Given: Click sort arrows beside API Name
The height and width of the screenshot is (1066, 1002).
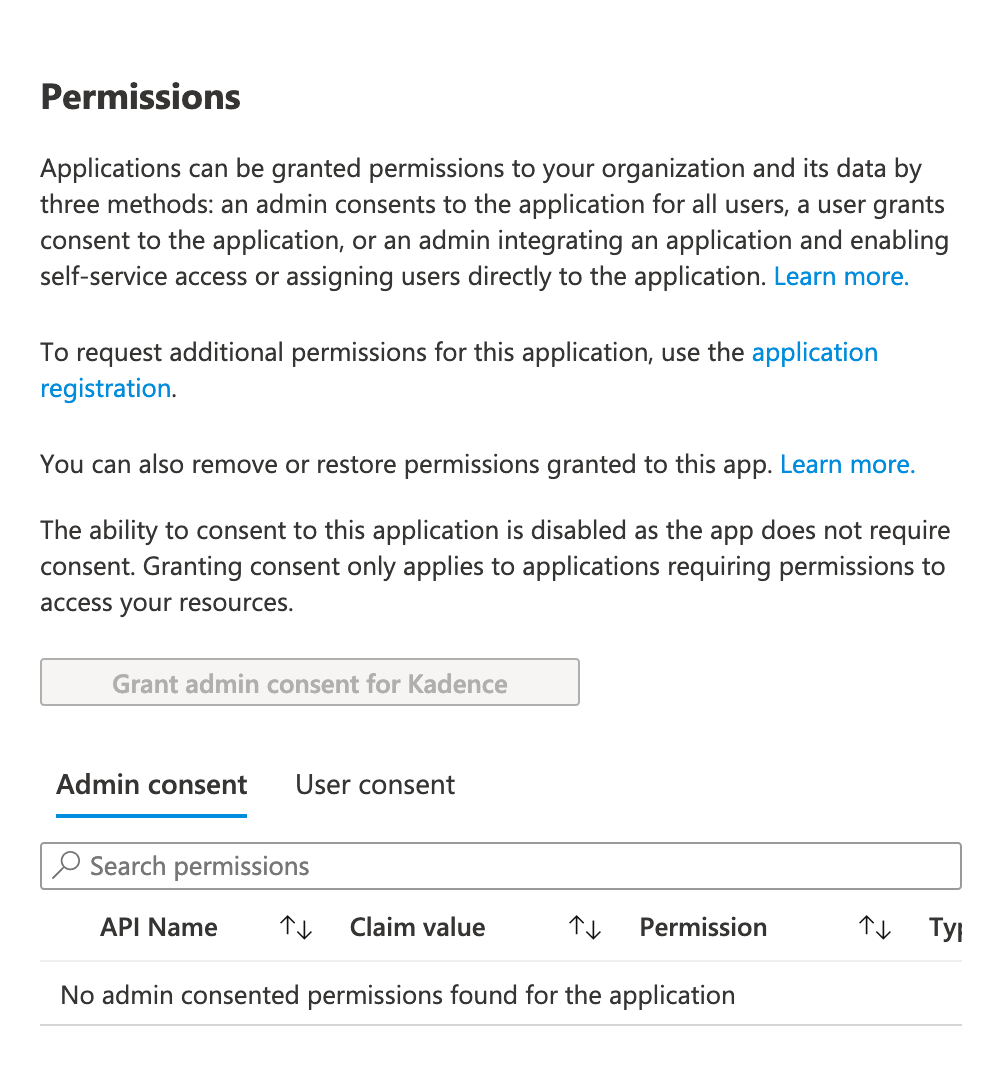Looking at the screenshot, I should pos(296,928).
